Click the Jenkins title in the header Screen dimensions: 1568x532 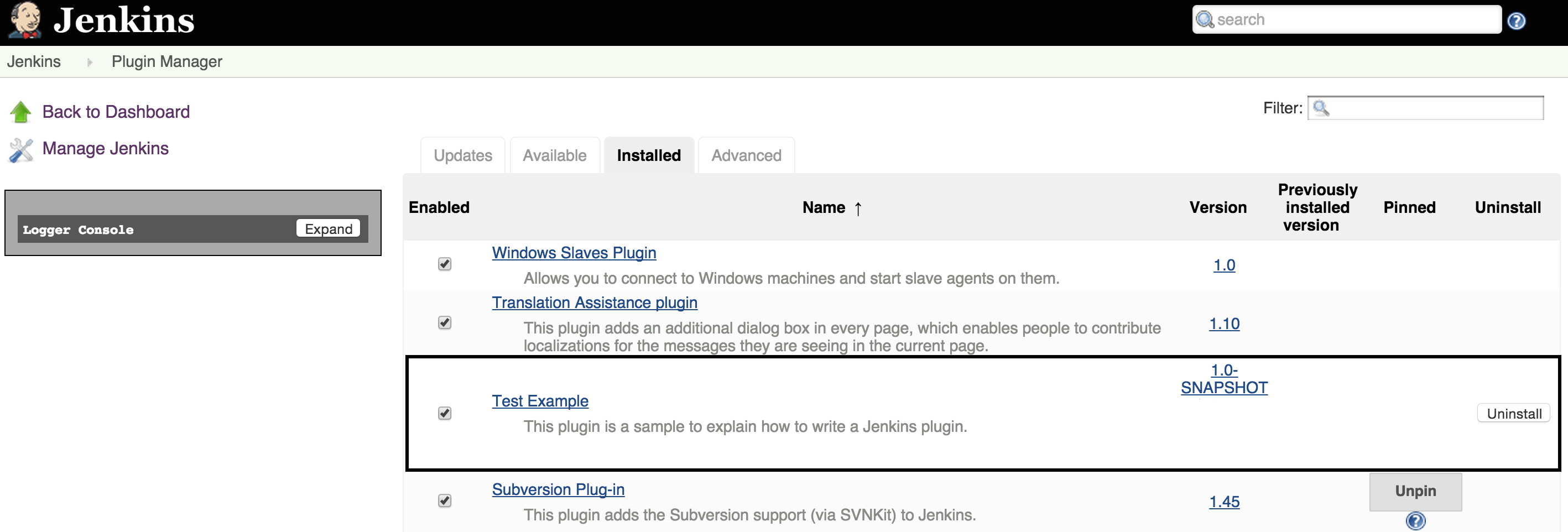124,20
